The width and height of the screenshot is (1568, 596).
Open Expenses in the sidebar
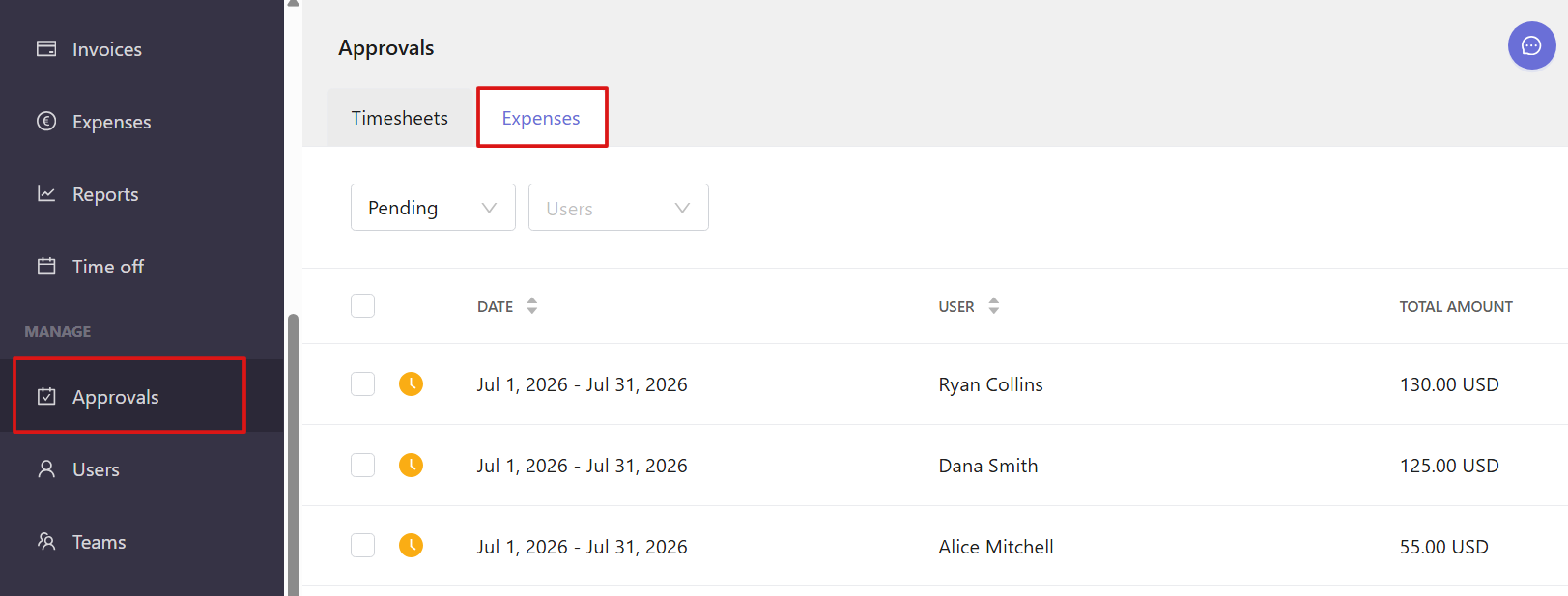coord(142,121)
